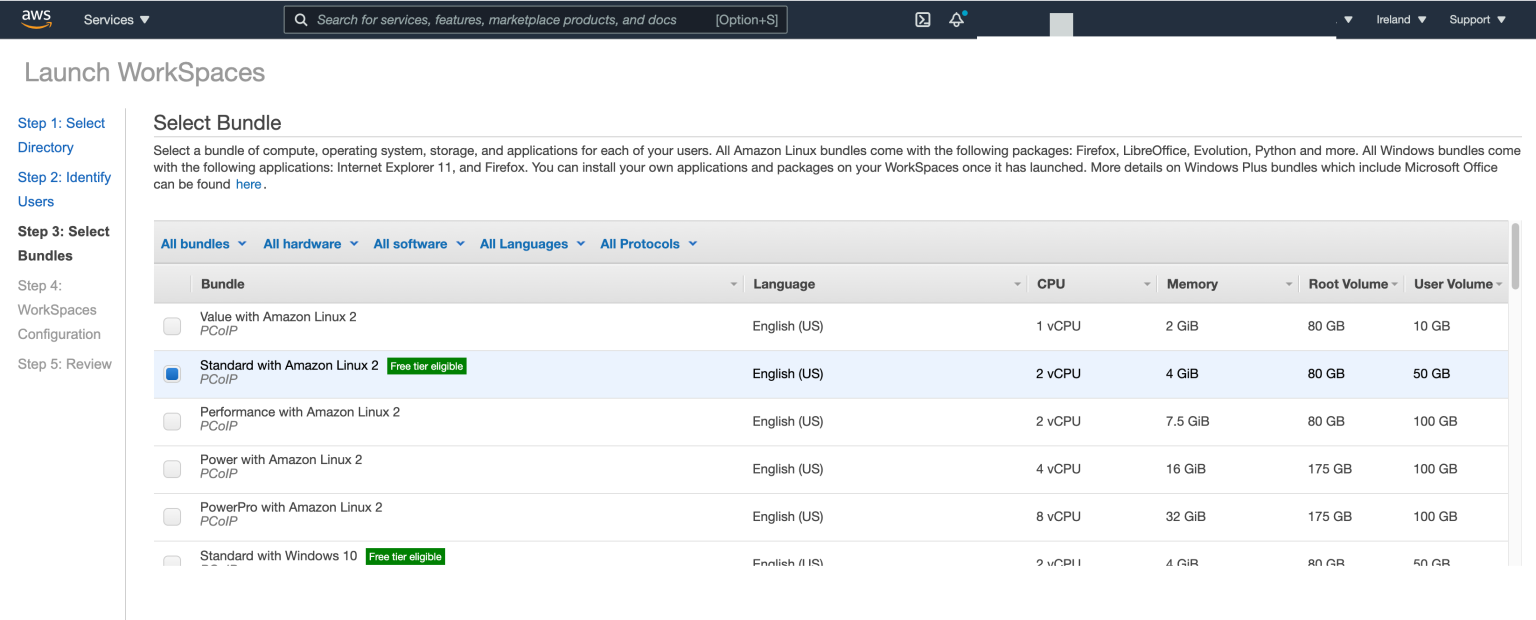
Task: Open the Language column header arrow
Action: [1018, 285]
